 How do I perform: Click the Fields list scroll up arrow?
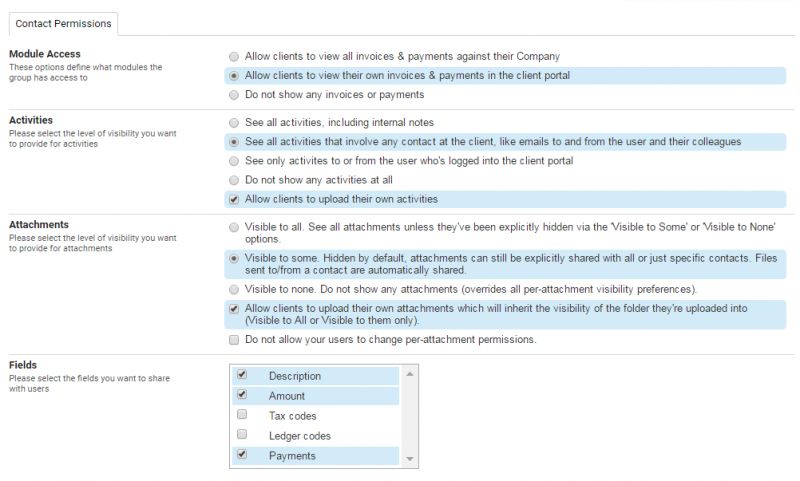point(408,374)
